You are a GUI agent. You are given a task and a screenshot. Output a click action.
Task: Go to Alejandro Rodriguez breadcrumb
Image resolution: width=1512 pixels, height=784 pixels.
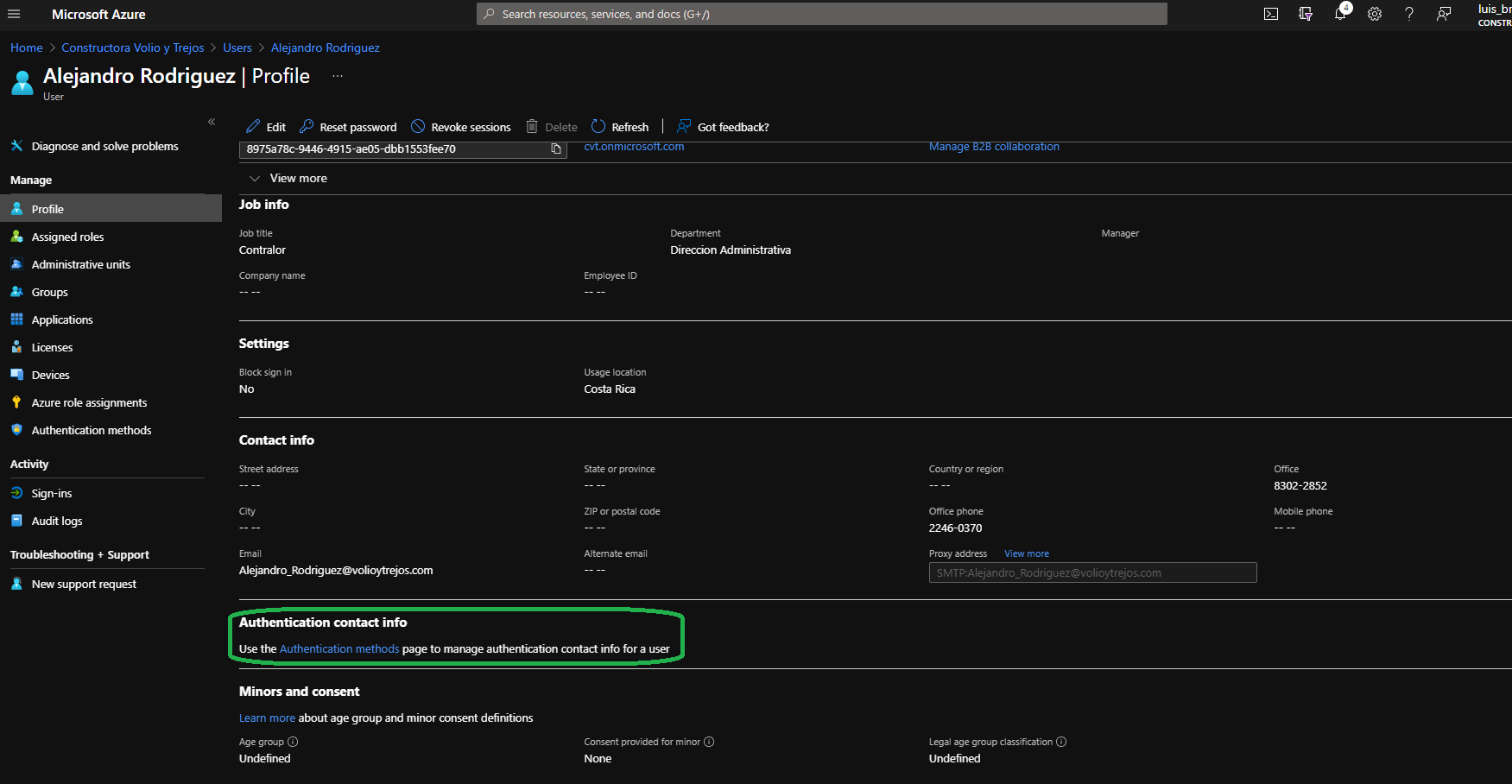click(x=326, y=47)
